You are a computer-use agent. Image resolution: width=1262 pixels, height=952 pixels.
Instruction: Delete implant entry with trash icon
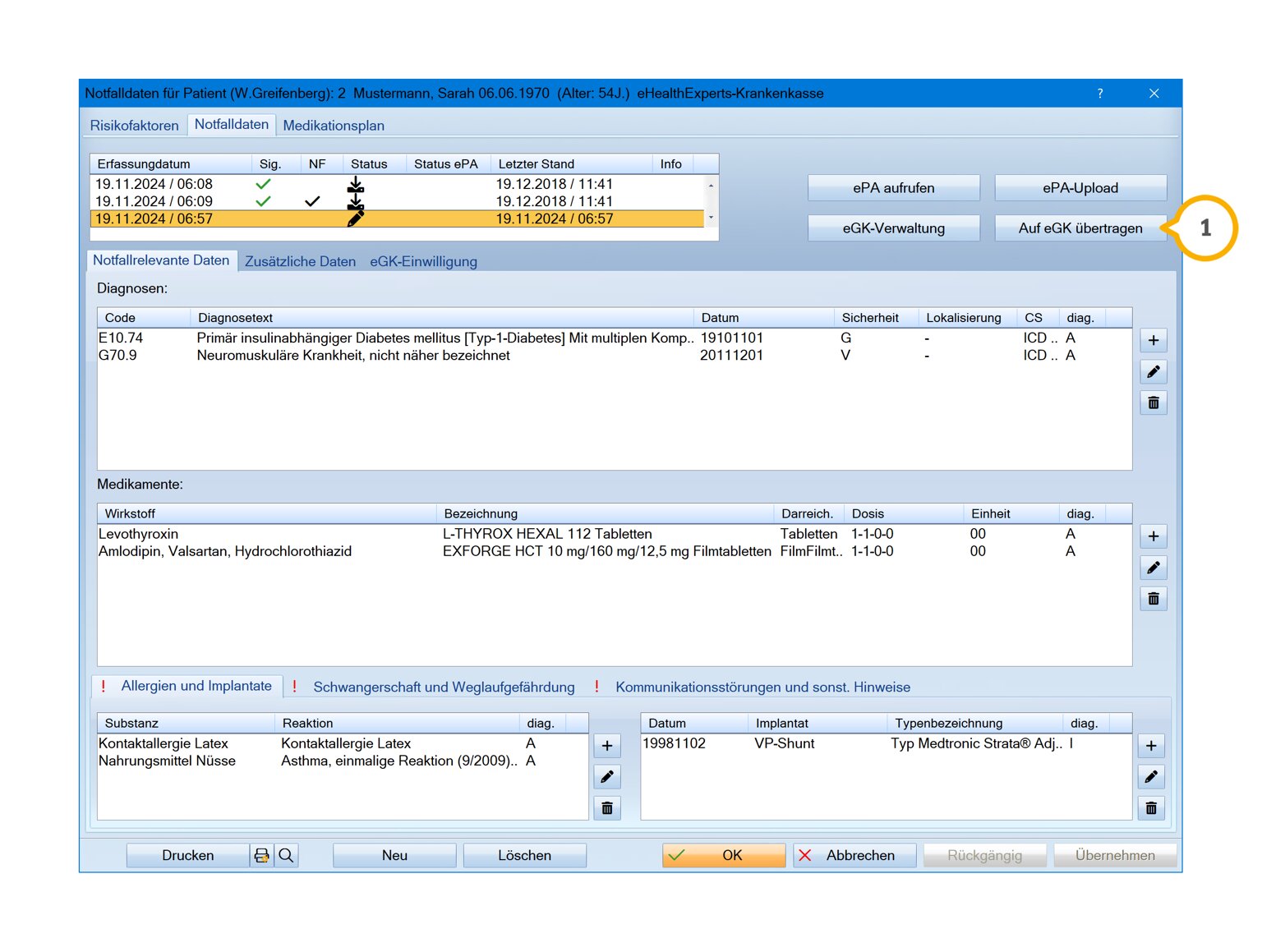tap(1151, 808)
